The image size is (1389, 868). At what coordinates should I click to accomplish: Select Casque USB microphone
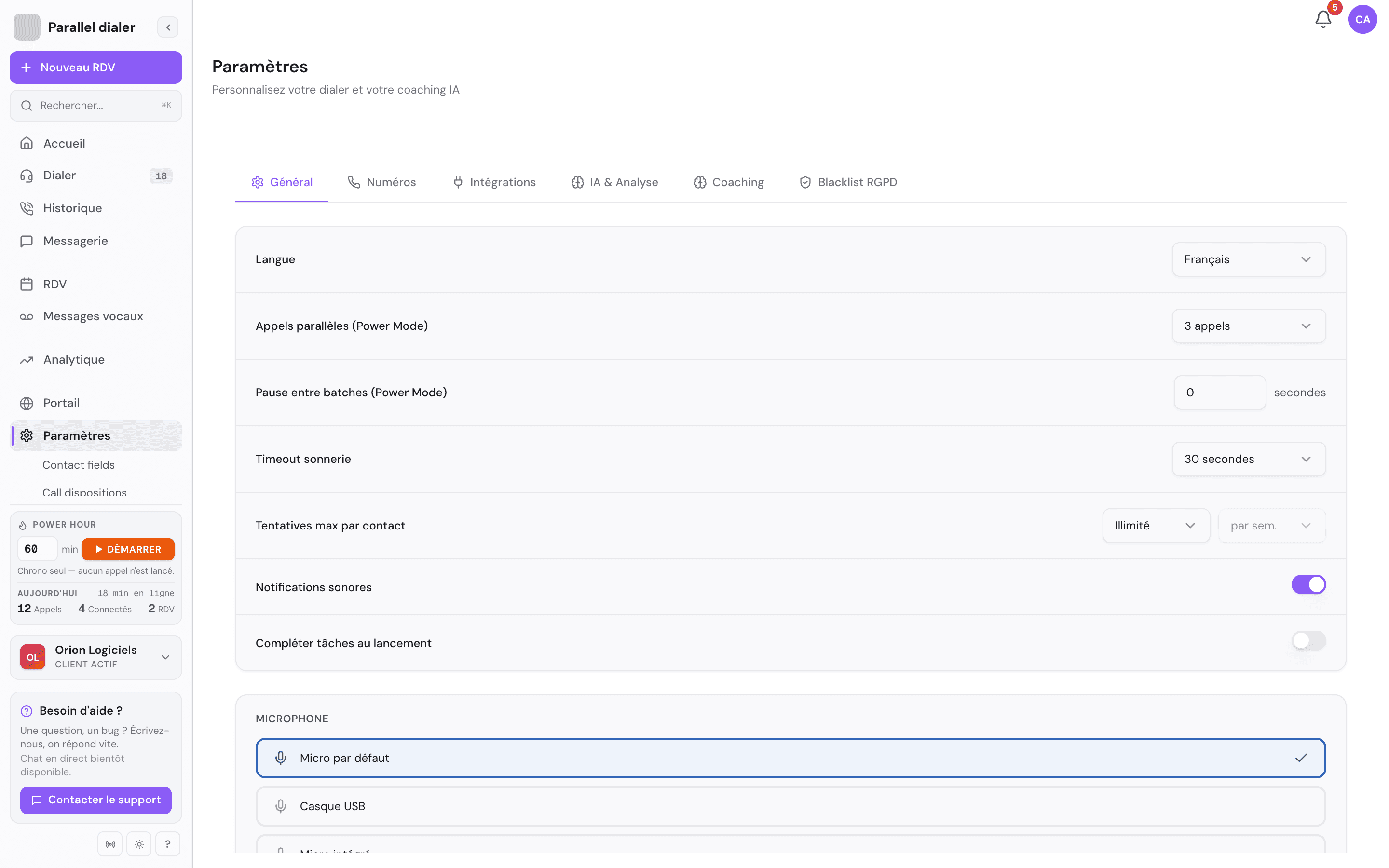coord(790,806)
